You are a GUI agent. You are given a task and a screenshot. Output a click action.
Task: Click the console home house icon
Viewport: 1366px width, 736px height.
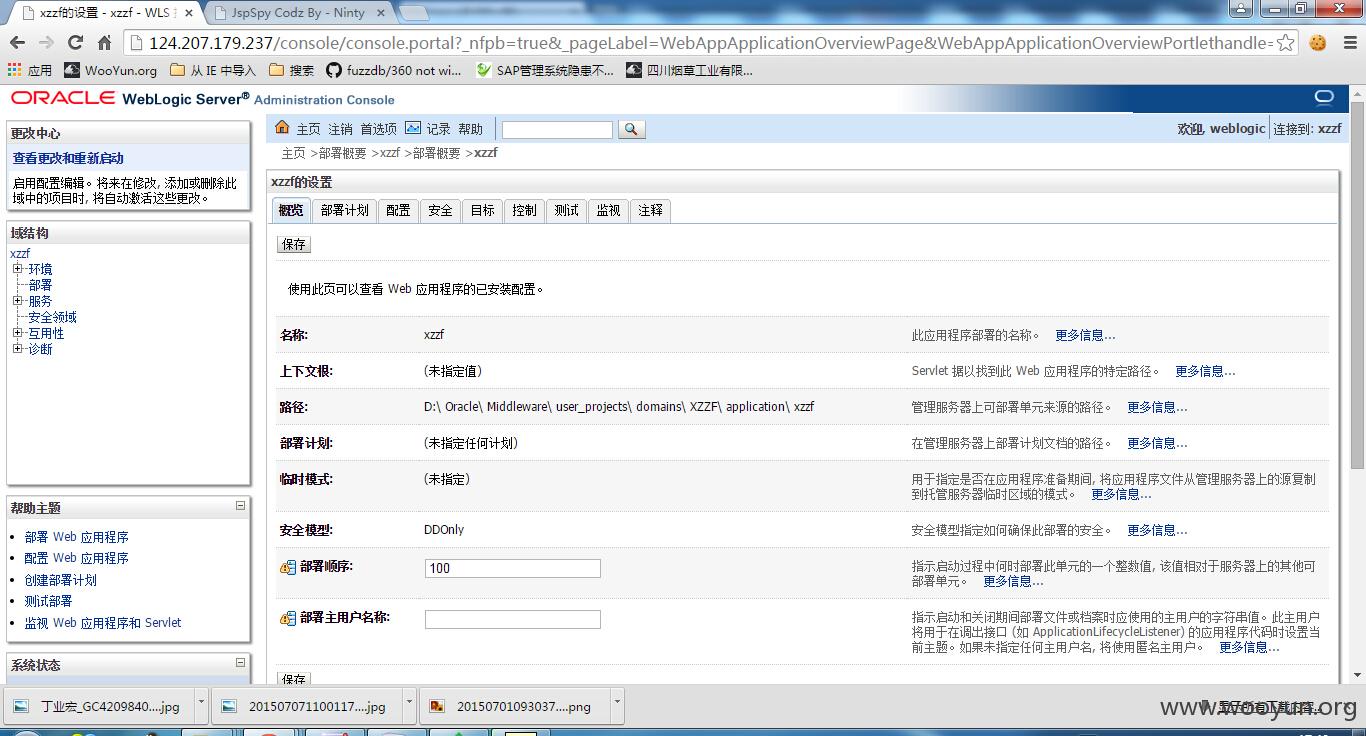[282, 128]
